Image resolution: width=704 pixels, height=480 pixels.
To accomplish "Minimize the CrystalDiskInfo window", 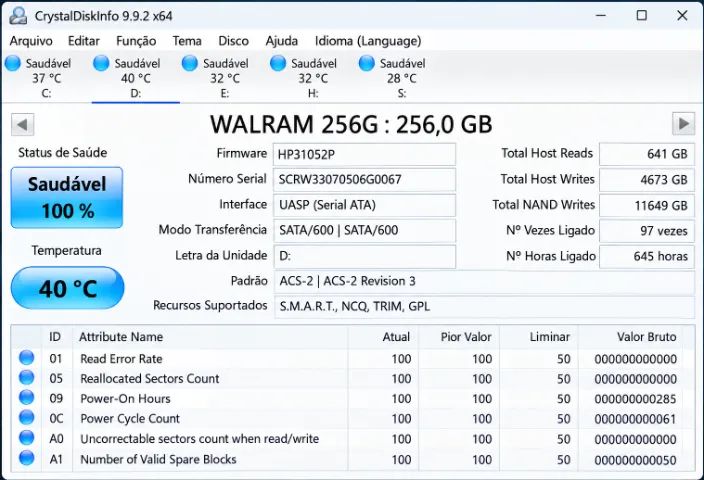I will pyautogui.click(x=600, y=16).
